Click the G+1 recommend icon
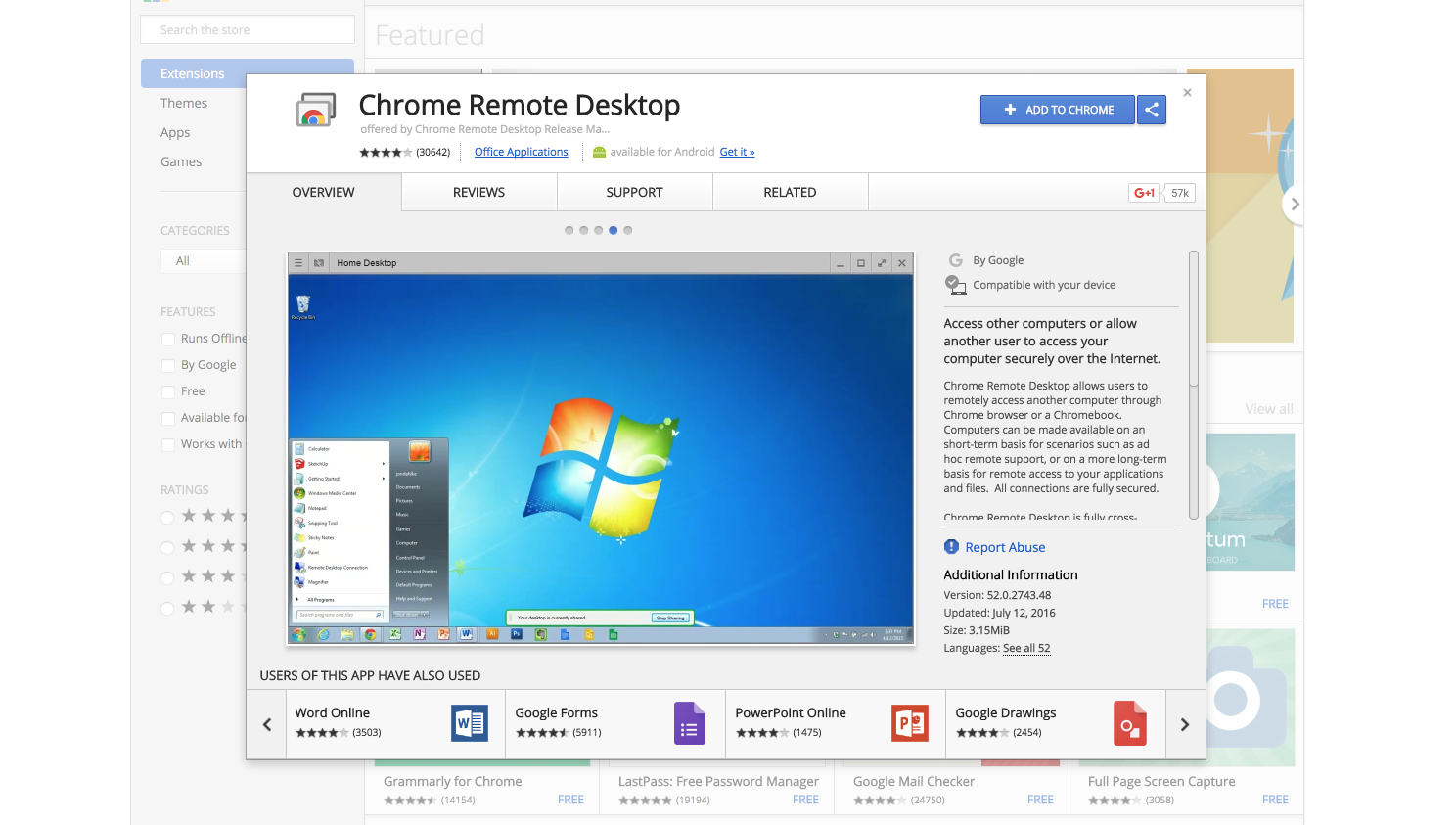The image size is (1456, 825). (x=1143, y=193)
